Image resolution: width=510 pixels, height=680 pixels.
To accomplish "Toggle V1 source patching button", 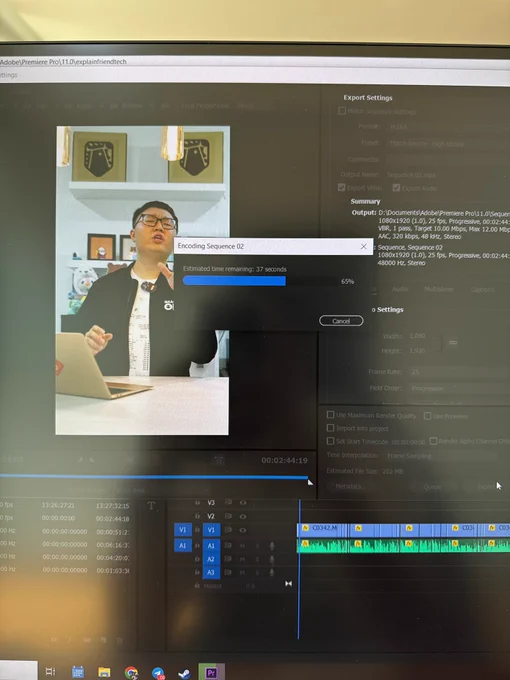I will coord(183,530).
